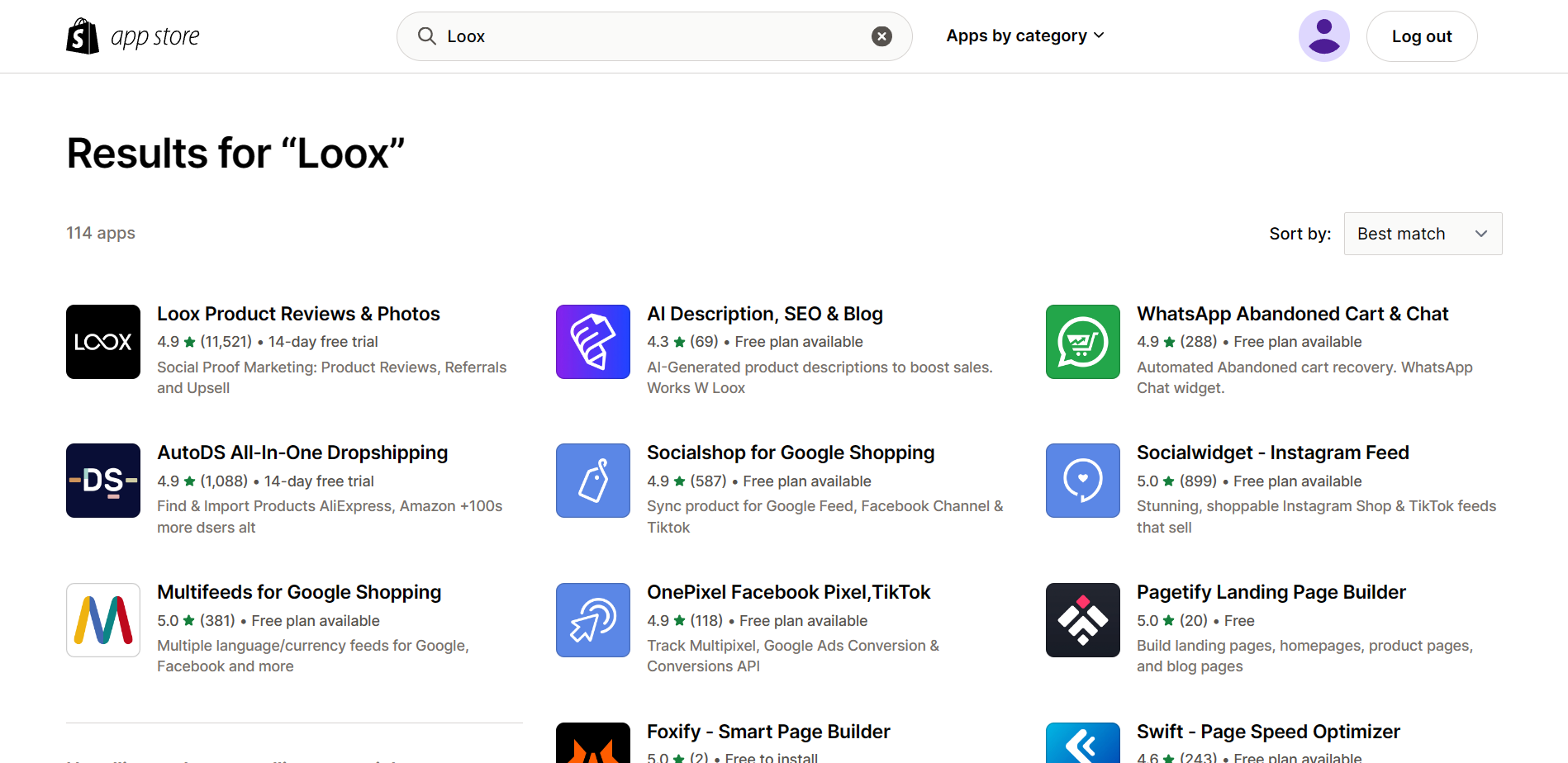Expand Apps by category menu
This screenshot has height=763, width=1568.
pyautogui.click(x=1025, y=36)
